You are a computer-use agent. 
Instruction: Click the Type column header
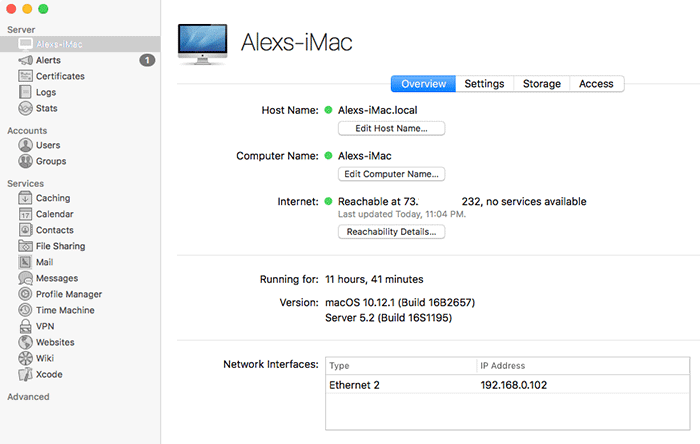(401, 366)
